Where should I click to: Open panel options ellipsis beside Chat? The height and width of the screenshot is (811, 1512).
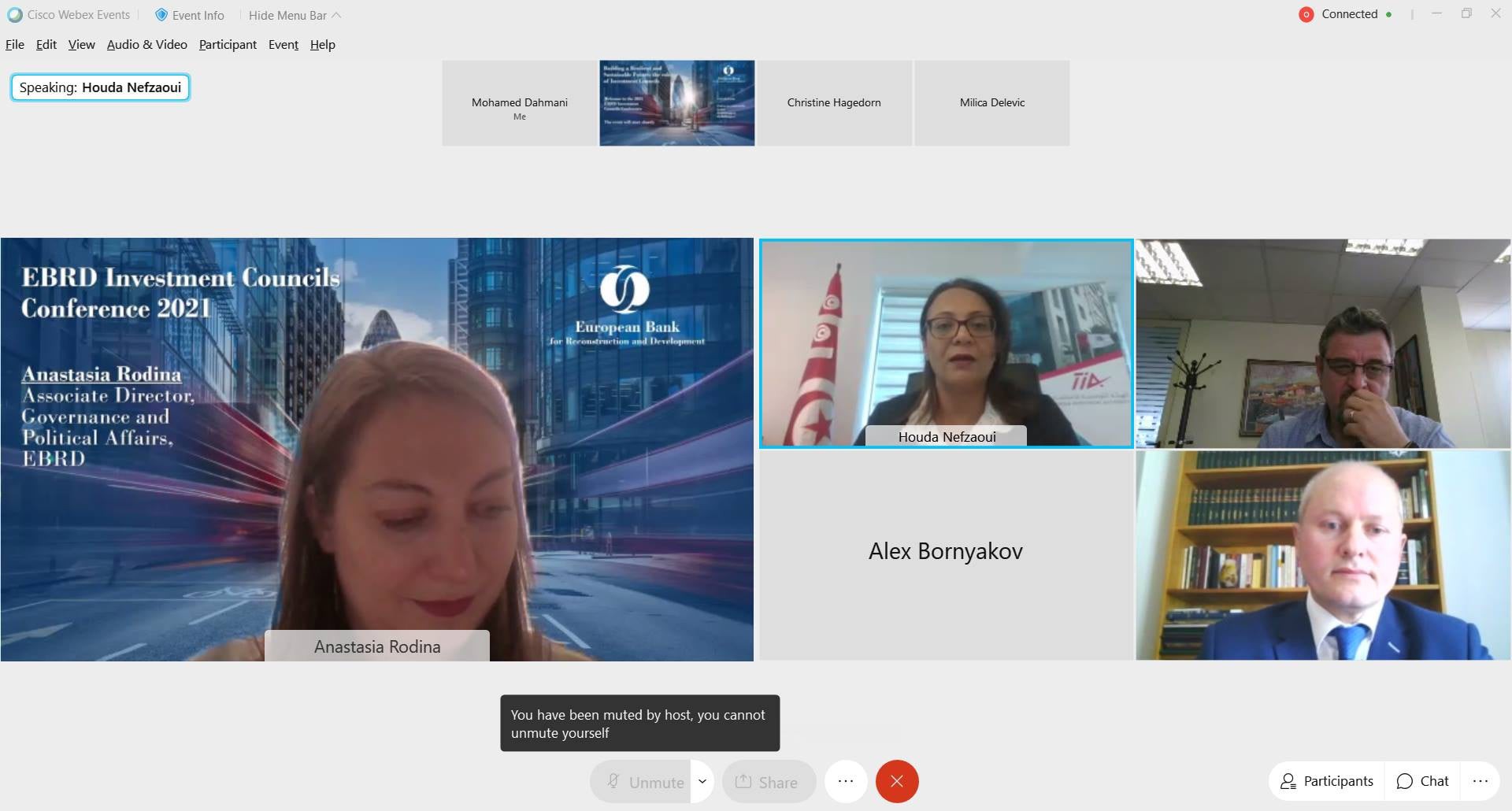tap(1480, 781)
